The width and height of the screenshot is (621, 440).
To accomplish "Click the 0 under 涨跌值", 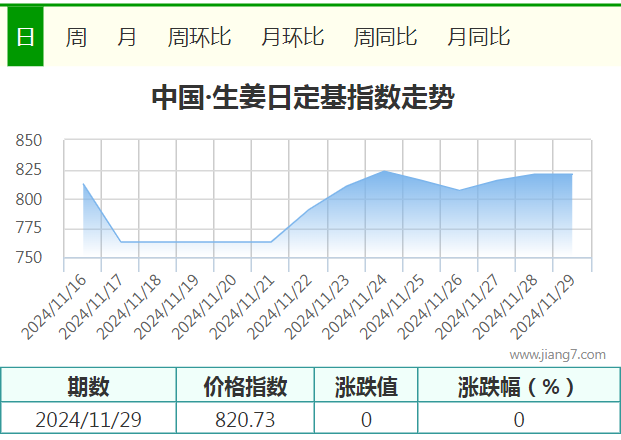I will pyautogui.click(x=366, y=420).
